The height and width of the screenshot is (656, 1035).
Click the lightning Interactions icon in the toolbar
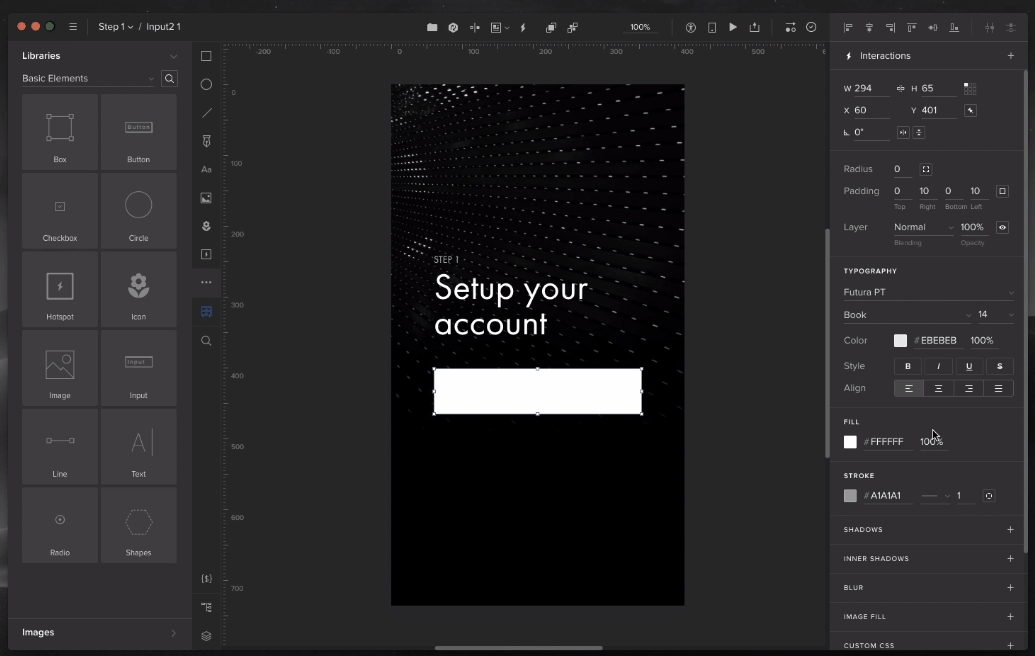coord(524,27)
